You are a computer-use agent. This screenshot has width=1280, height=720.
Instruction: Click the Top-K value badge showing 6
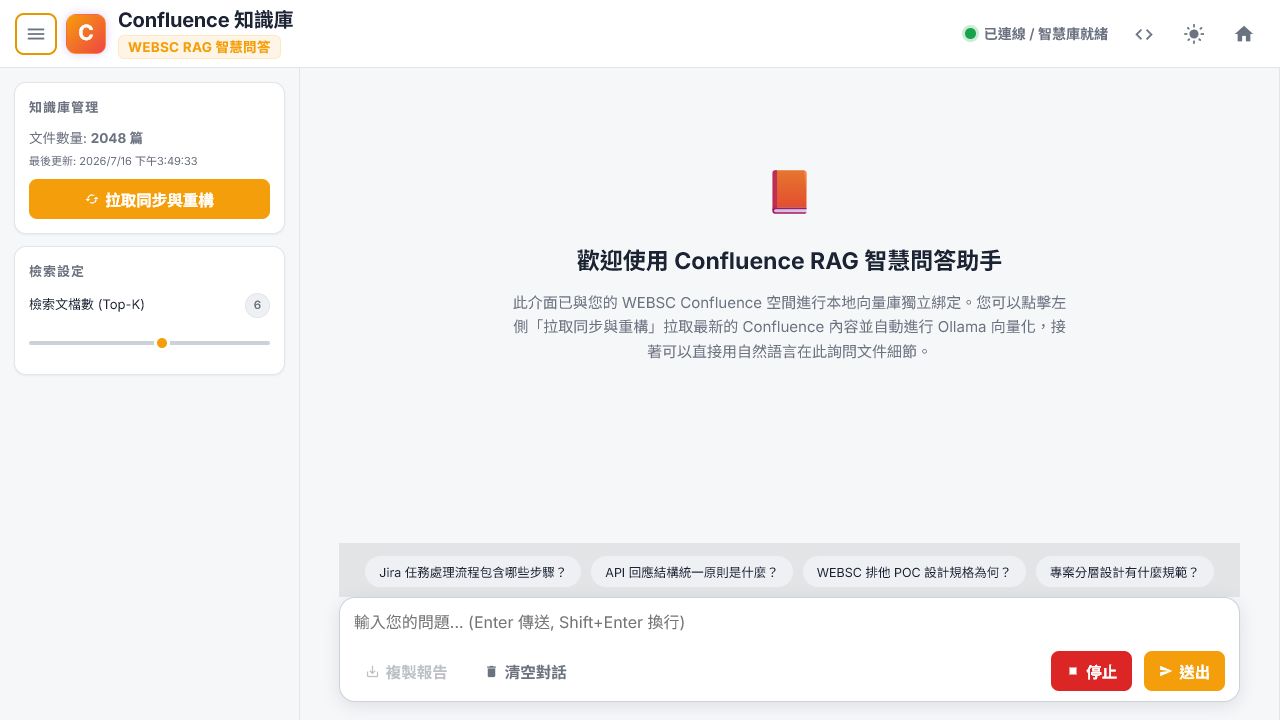257,305
